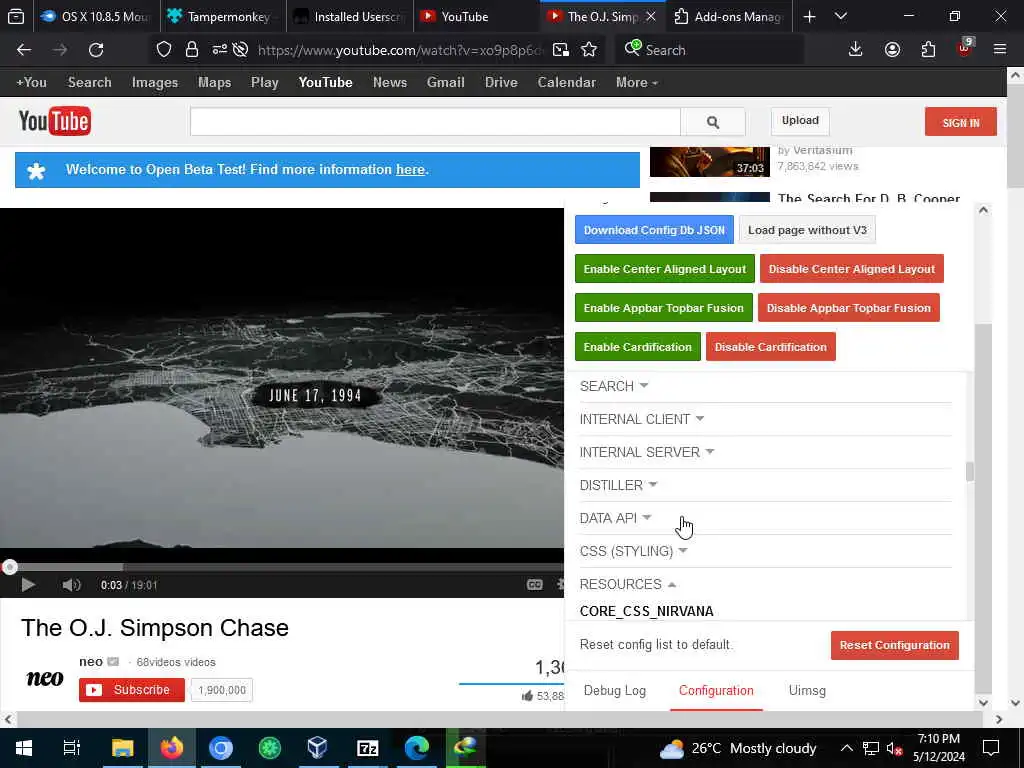
Task: Open 7-Zip from the taskbar
Action: pyautogui.click(x=368, y=748)
